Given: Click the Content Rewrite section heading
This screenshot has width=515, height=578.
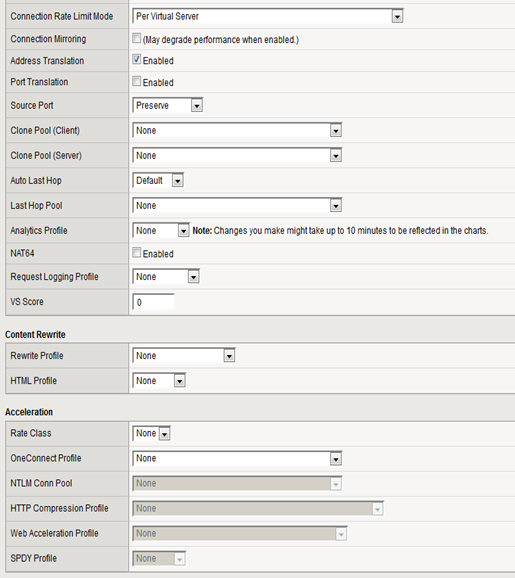Looking at the screenshot, I should click(x=35, y=335).
